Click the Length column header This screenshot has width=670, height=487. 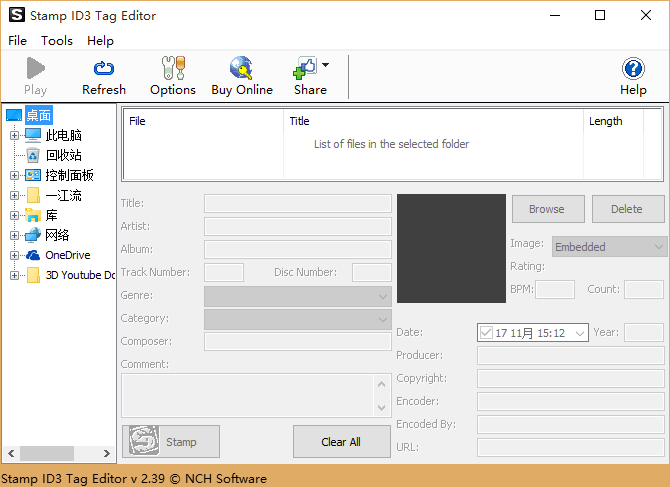(x=613, y=121)
